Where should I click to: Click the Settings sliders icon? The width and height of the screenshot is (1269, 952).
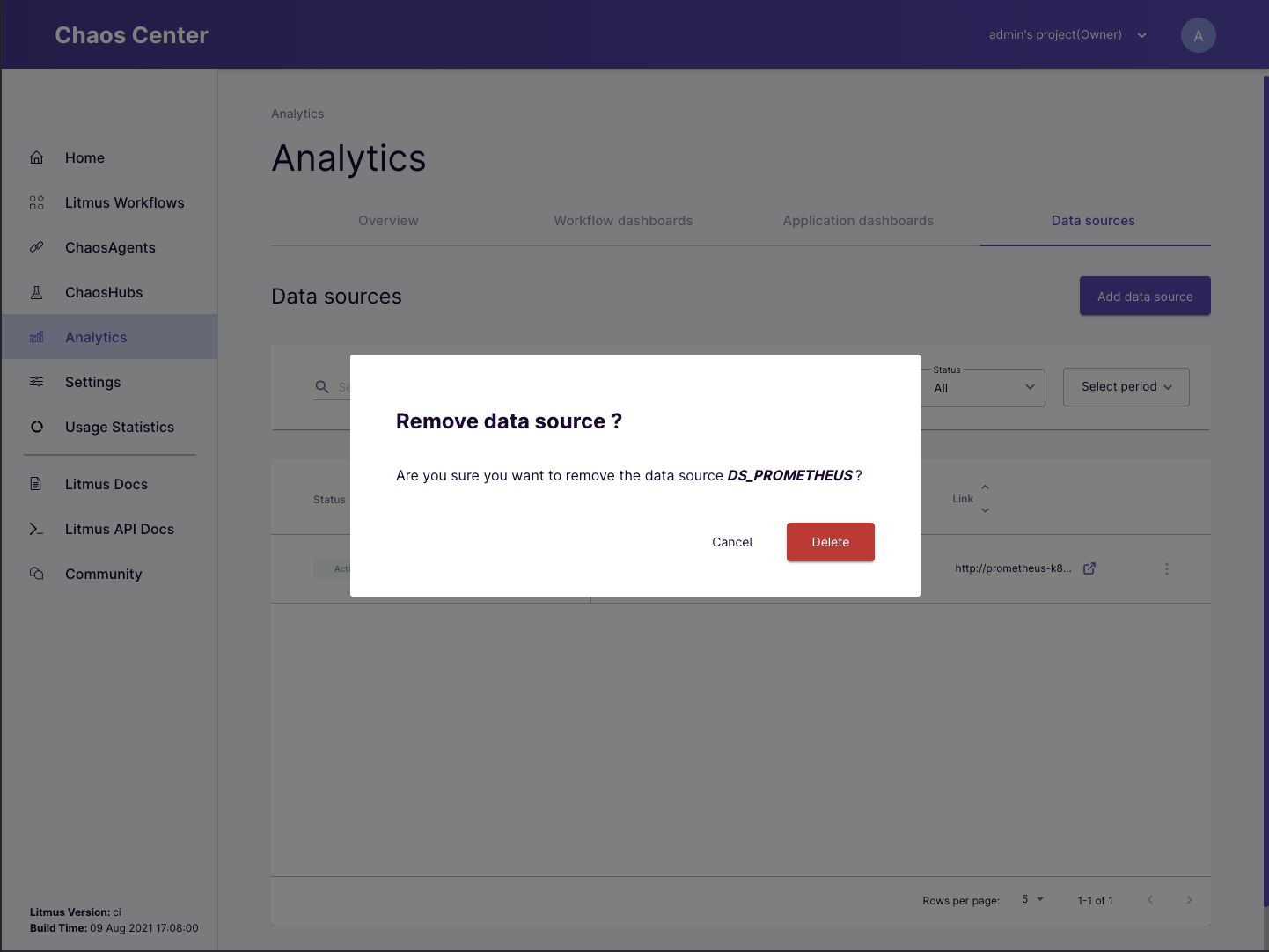point(36,382)
